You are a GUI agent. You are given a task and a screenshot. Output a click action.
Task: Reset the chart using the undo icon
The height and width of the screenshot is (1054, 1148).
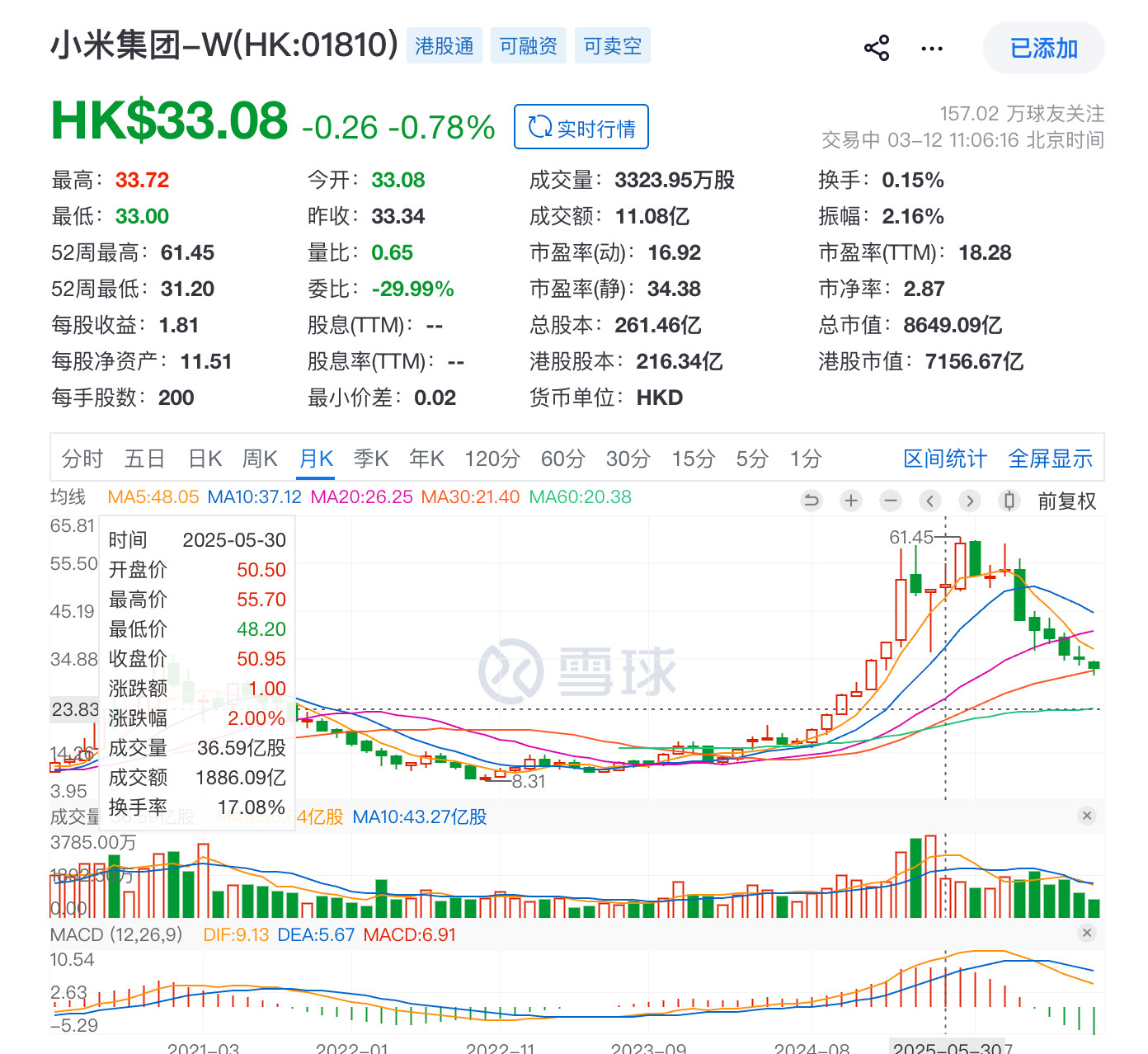[x=811, y=501]
